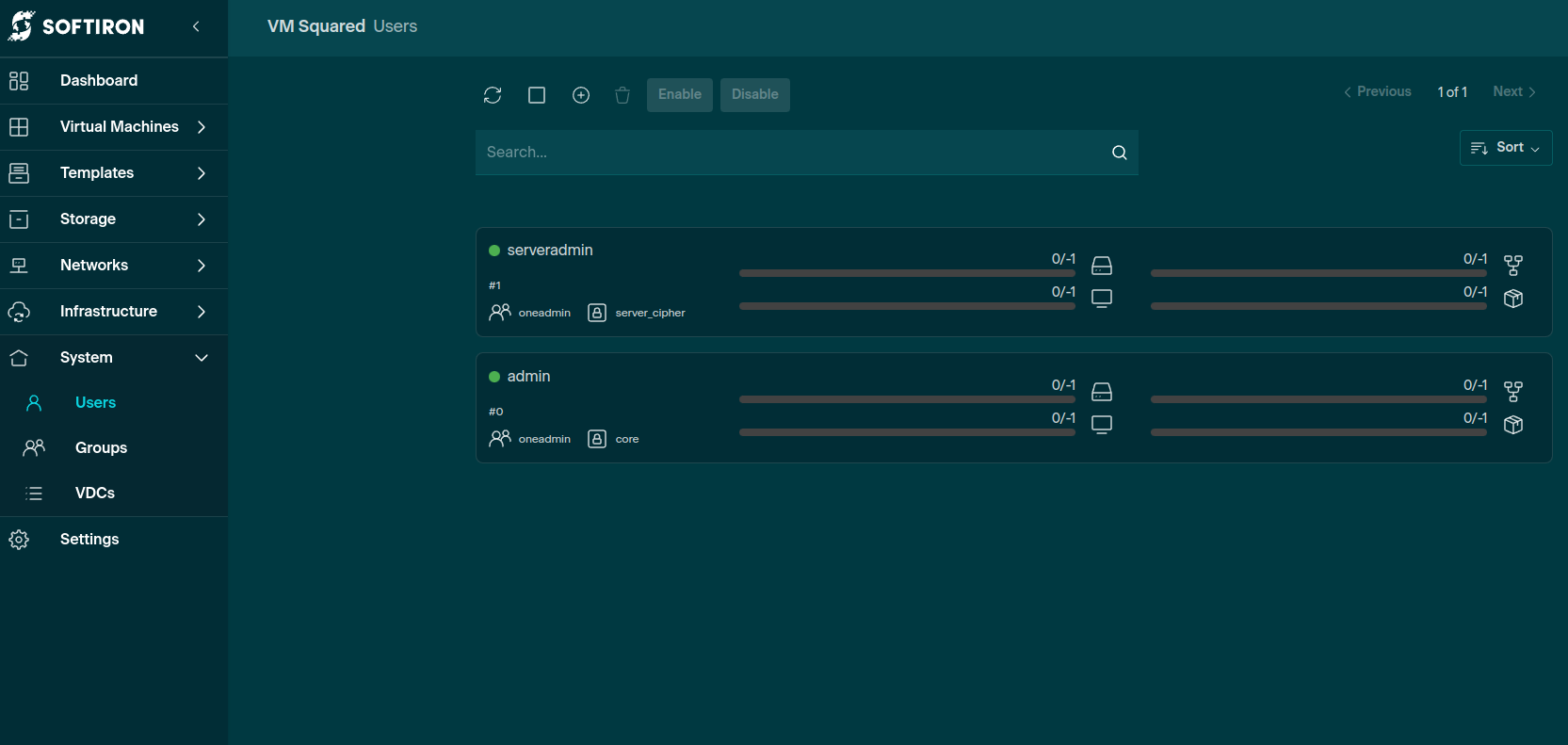Image resolution: width=1568 pixels, height=745 pixels.
Task: Collapse the sidebar with the chevron
Action: (196, 26)
